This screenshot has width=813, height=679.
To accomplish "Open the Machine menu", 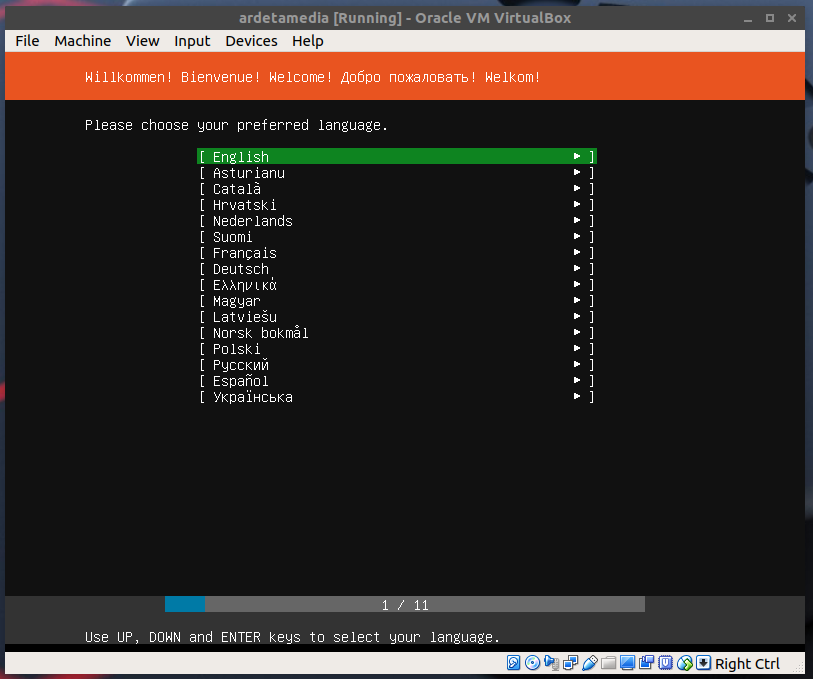I will coord(83,41).
